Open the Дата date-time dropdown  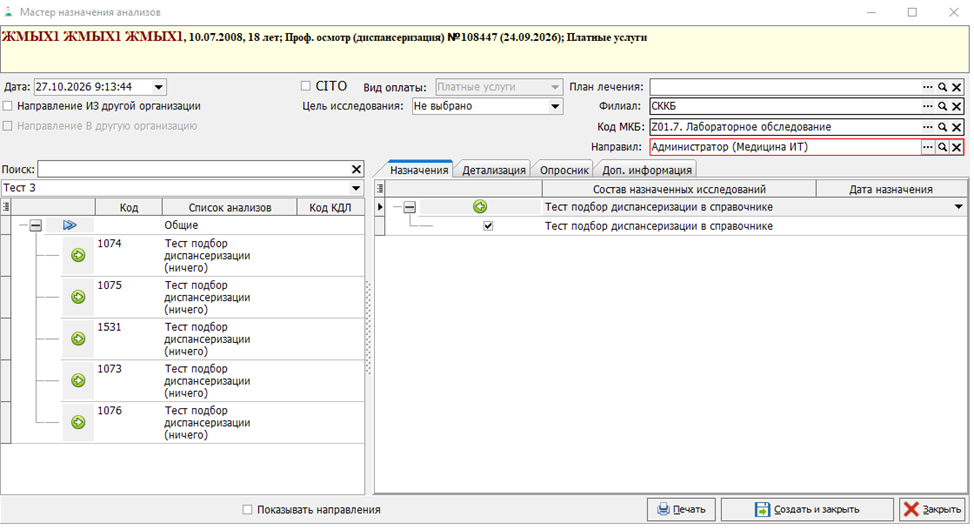pos(159,87)
